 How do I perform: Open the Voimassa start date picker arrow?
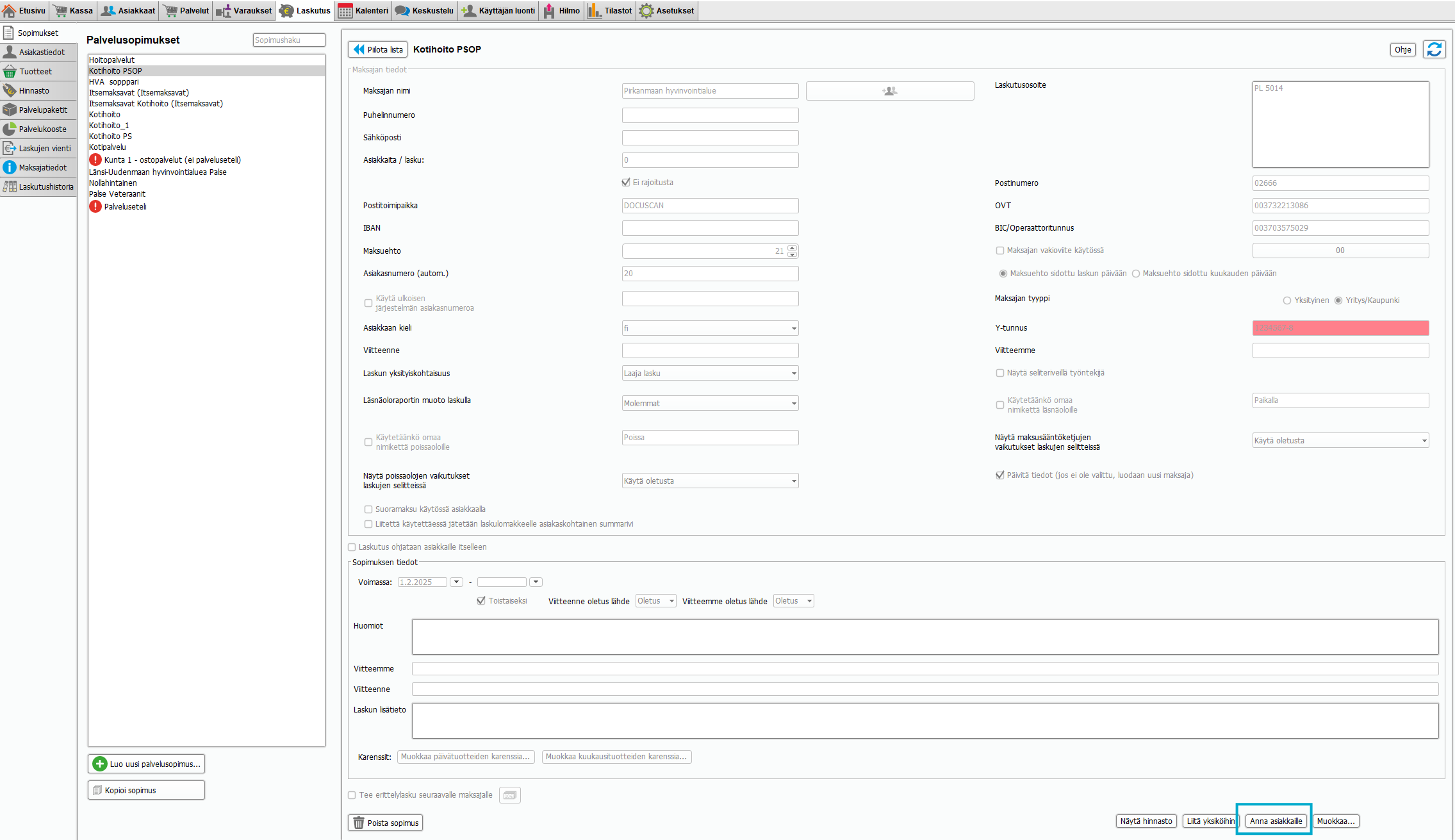(x=456, y=582)
